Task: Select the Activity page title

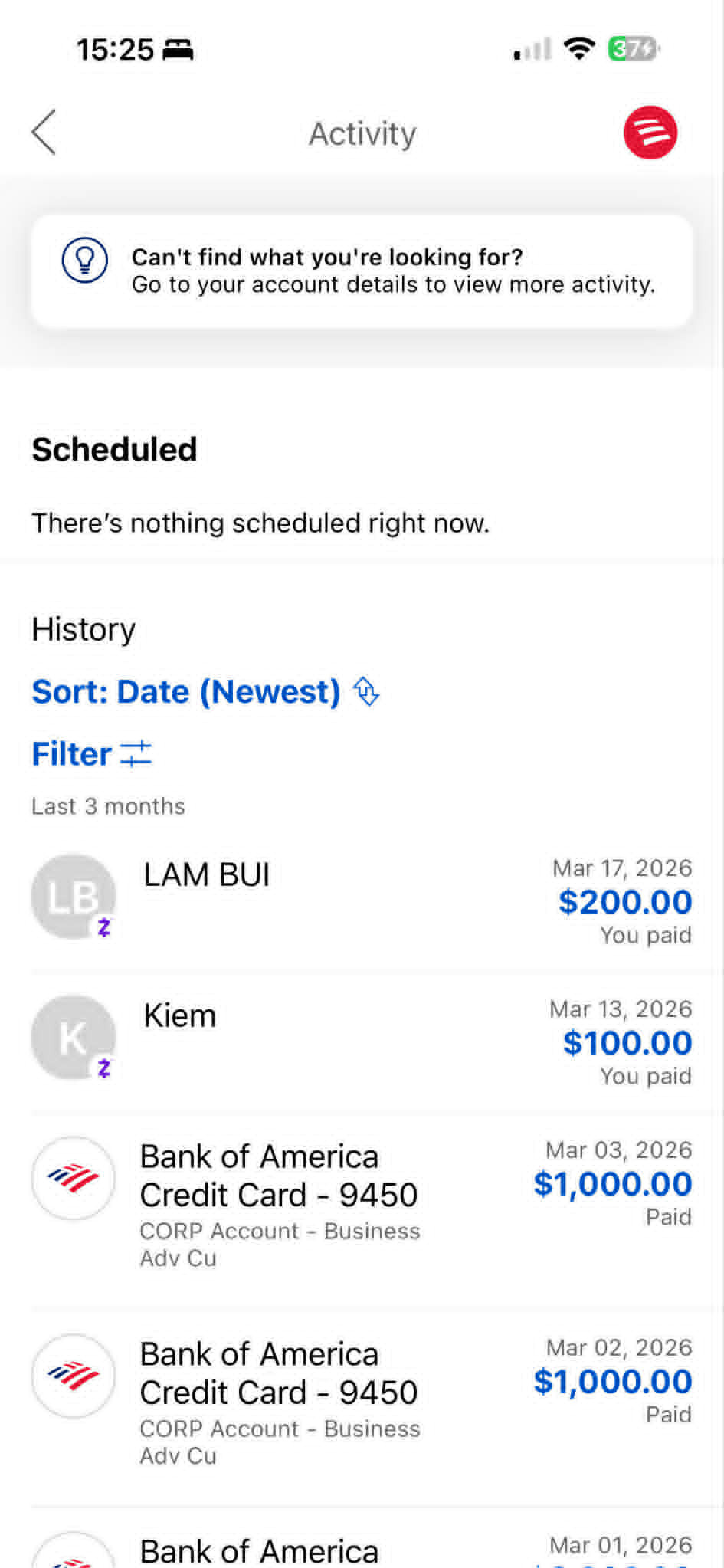Action: (362, 133)
